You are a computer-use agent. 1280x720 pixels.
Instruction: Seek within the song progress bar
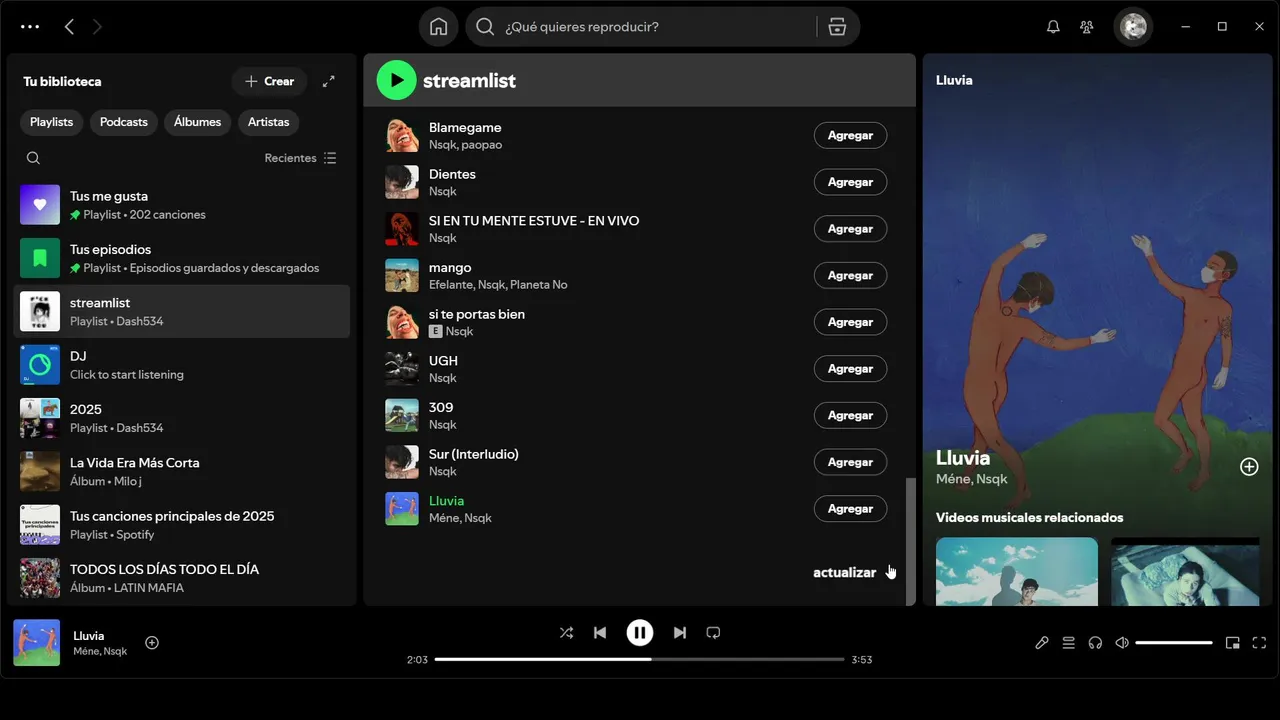tap(640, 659)
